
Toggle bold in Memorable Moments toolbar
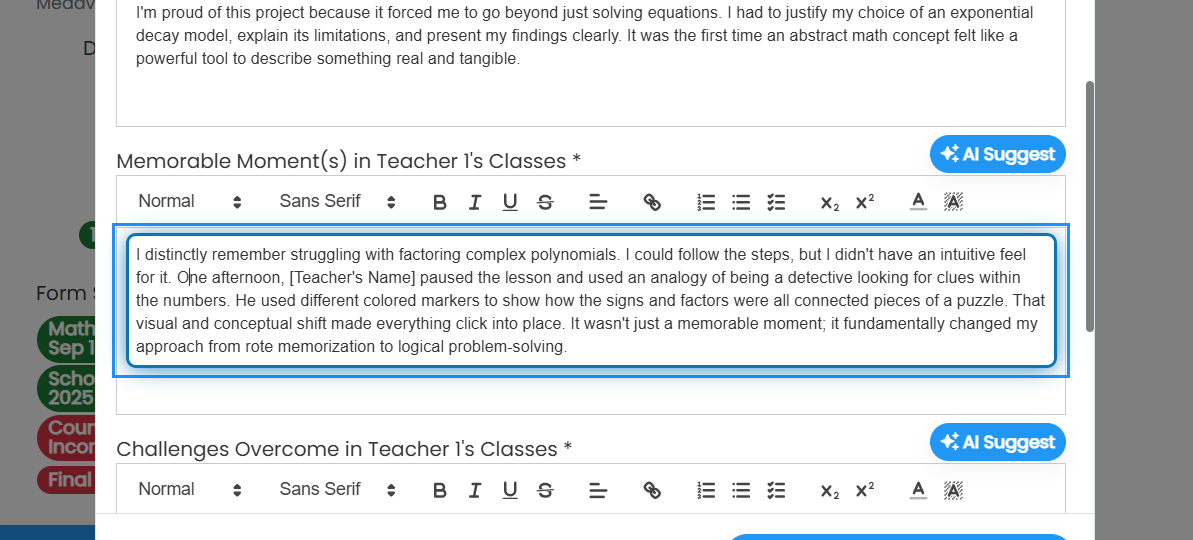[x=439, y=202]
